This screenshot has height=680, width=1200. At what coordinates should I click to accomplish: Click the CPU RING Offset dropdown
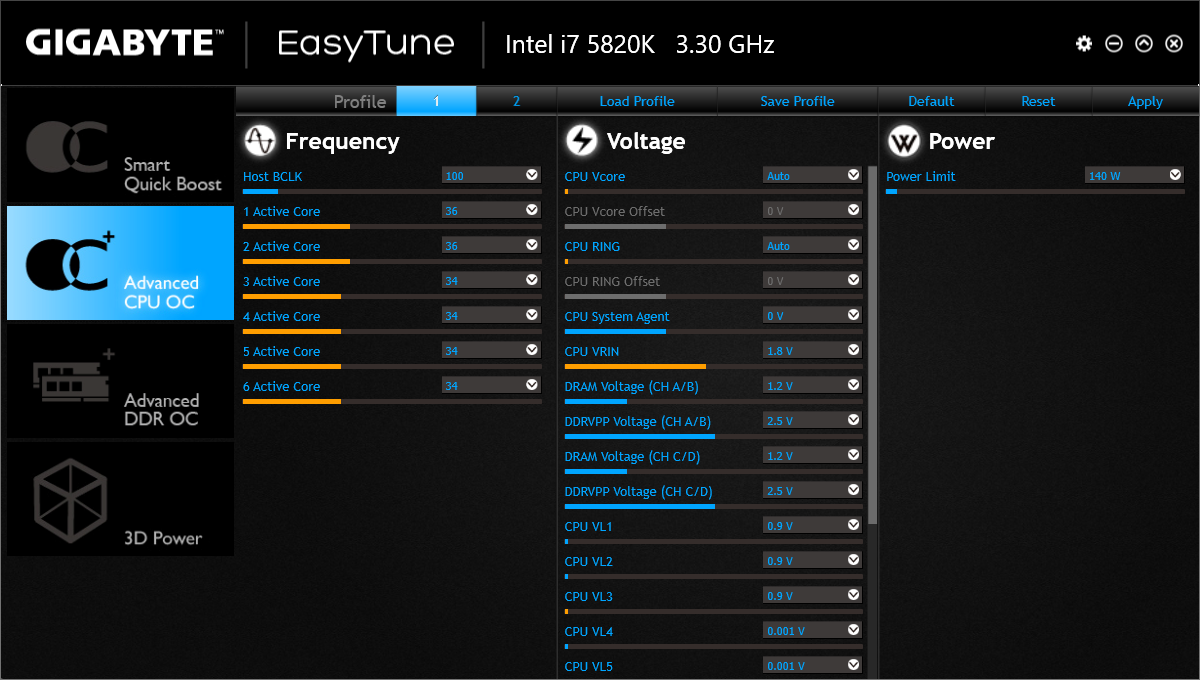pos(812,280)
